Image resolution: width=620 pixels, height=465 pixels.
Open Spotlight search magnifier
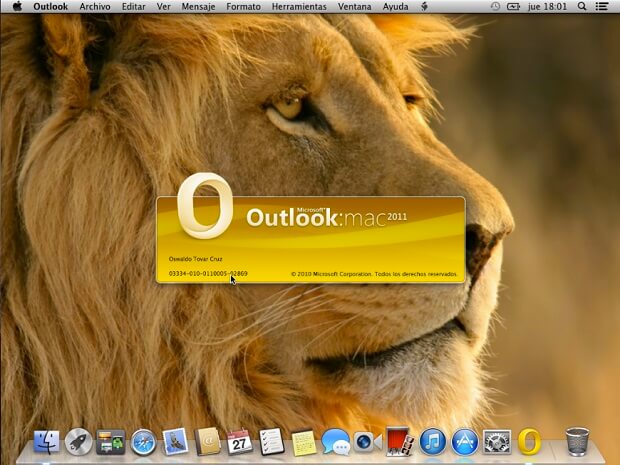click(x=582, y=6)
